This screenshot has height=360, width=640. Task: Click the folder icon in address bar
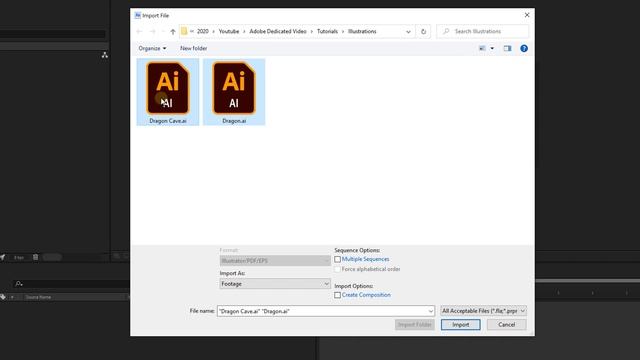[184, 31]
